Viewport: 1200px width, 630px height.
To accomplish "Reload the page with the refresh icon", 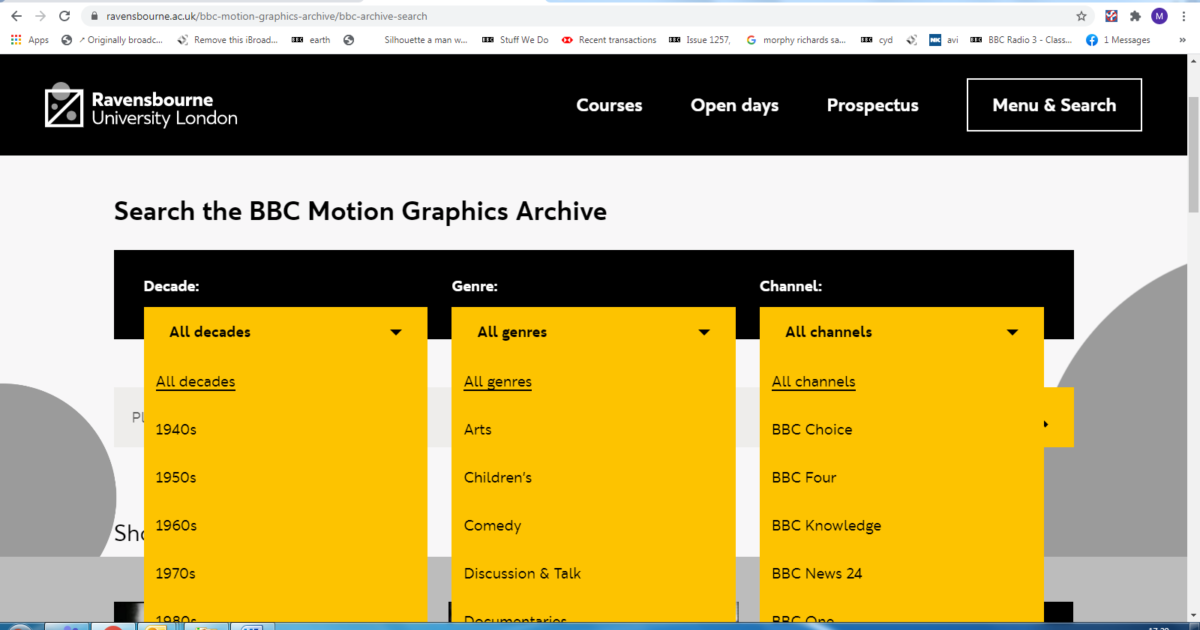I will point(64,16).
